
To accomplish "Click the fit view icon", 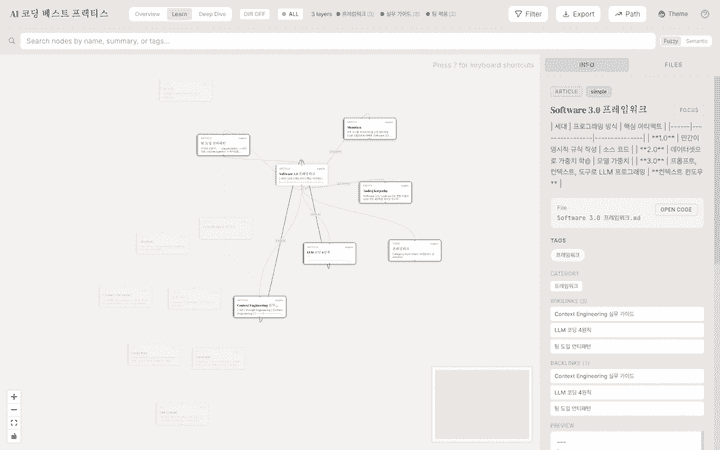I will click(14, 423).
